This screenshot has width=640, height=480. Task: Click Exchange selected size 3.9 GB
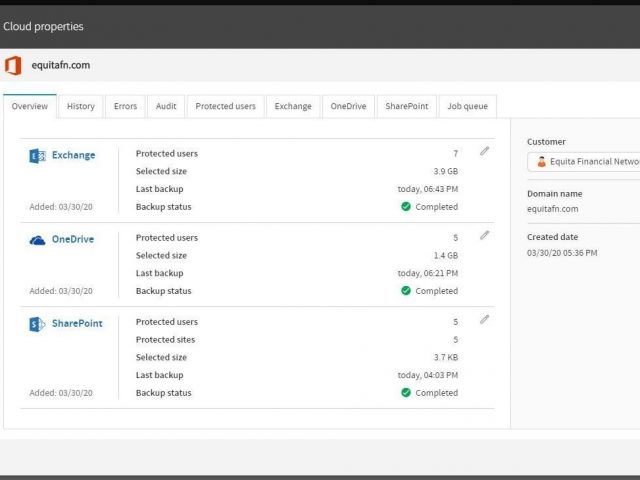pos(446,171)
